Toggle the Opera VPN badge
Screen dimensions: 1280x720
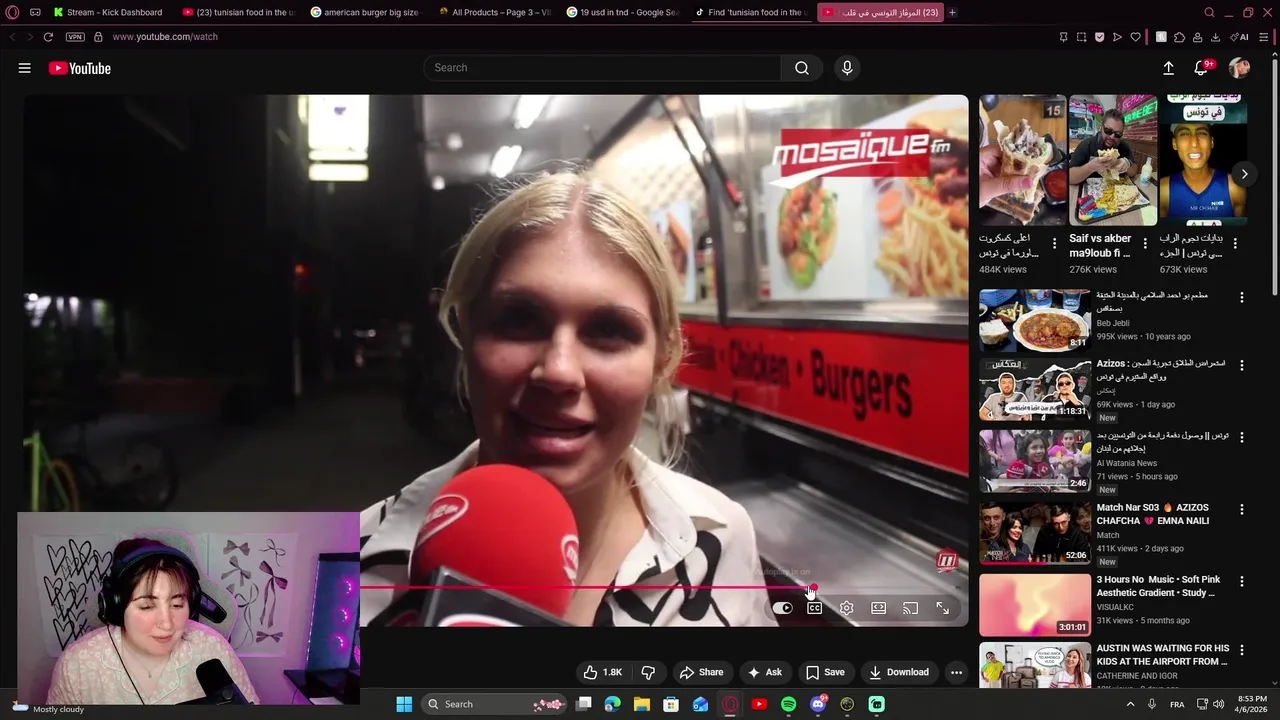point(75,37)
